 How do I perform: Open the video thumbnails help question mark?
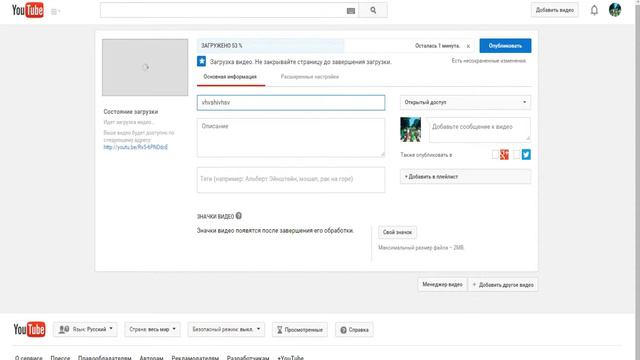[x=239, y=216]
